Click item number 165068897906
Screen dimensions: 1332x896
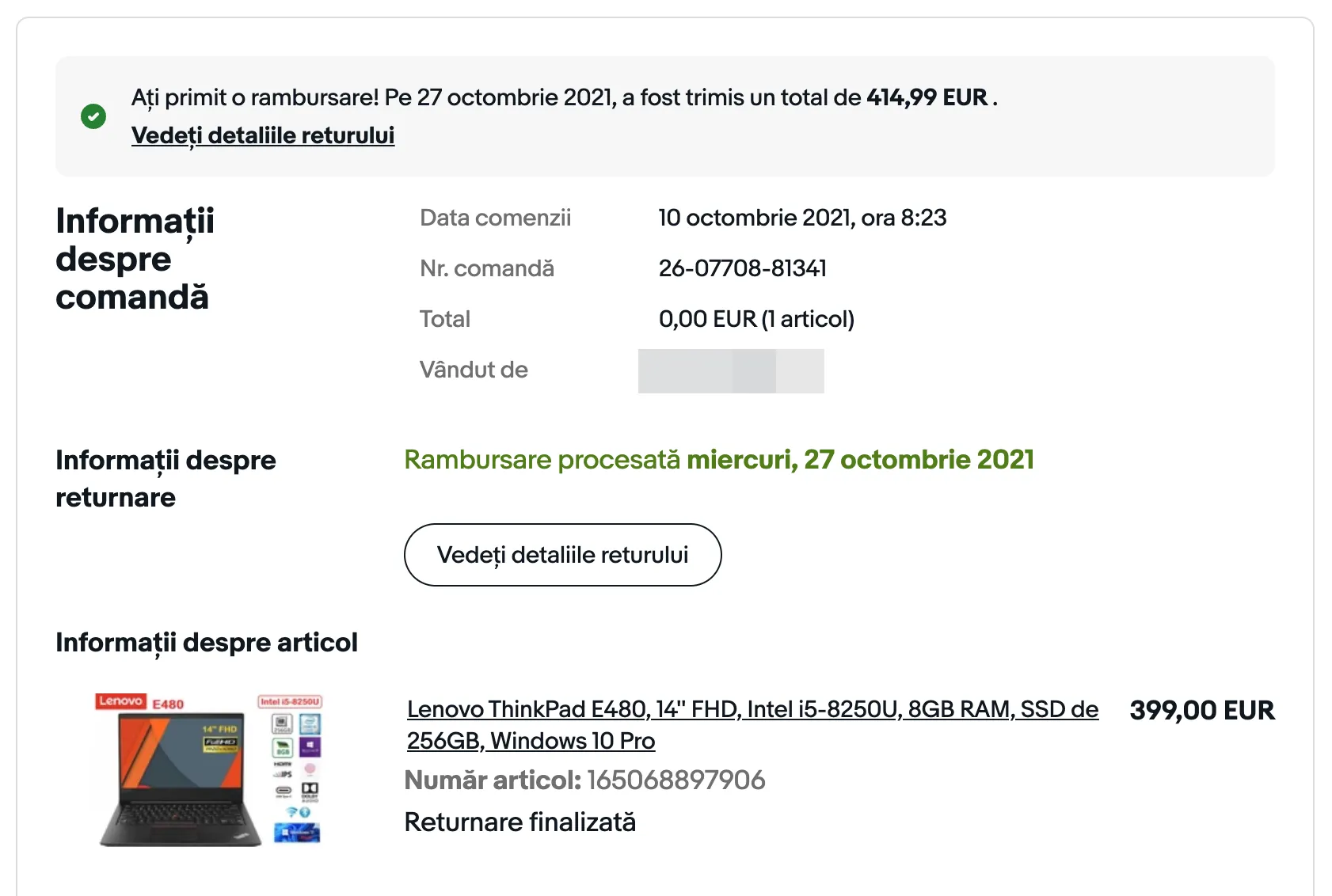[x=676, y=780]
